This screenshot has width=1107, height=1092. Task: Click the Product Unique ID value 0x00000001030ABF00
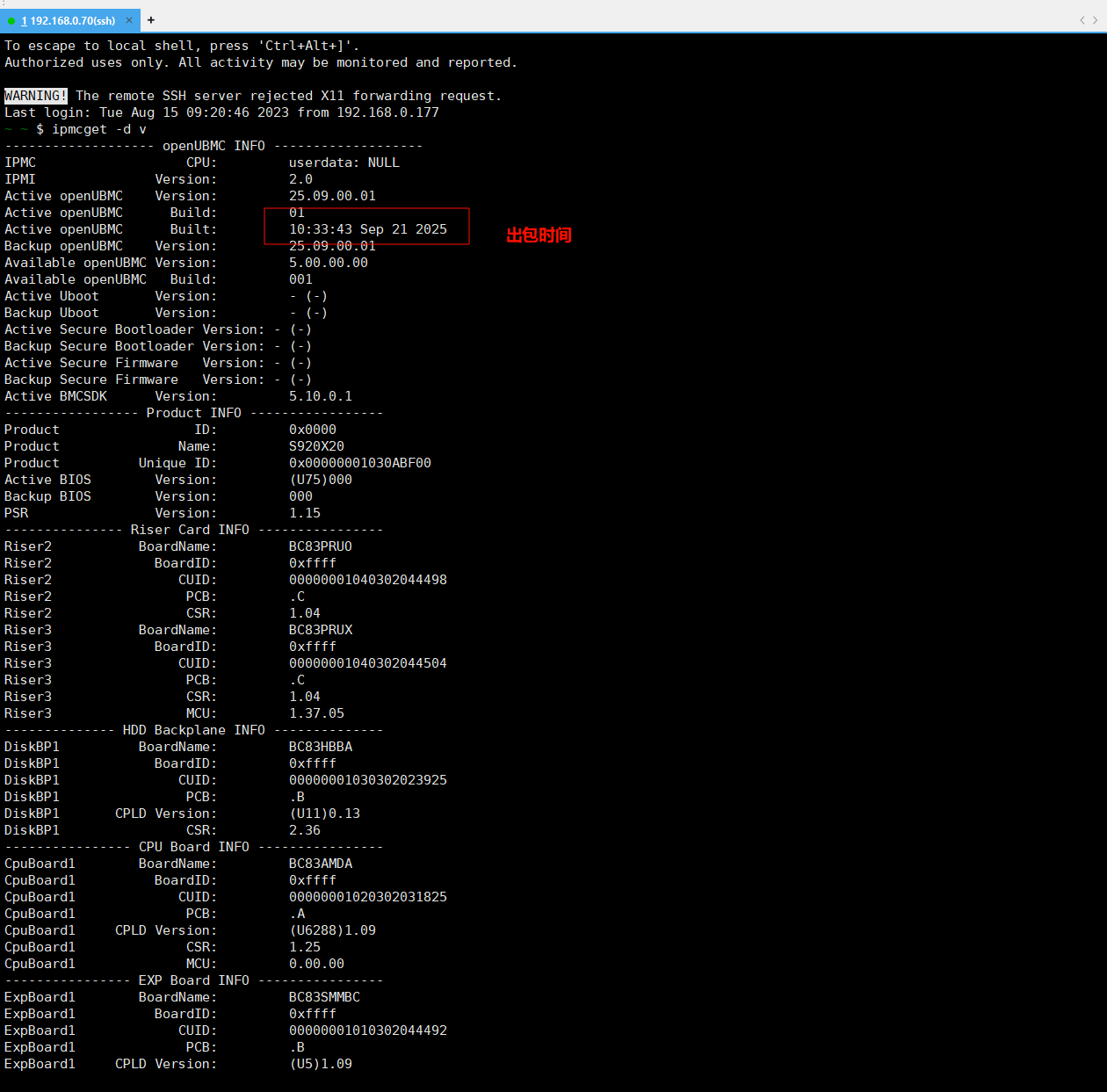359,463
